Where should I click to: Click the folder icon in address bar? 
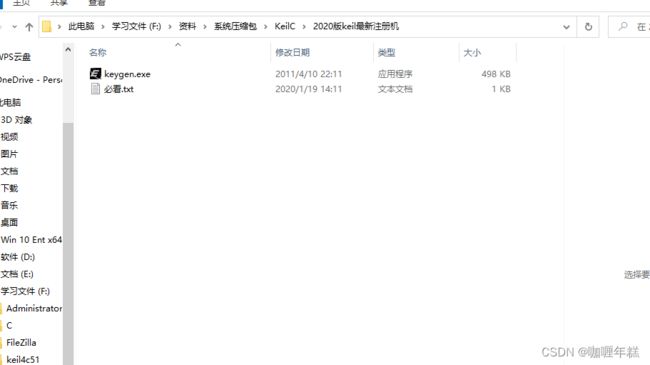click(47, 27)
